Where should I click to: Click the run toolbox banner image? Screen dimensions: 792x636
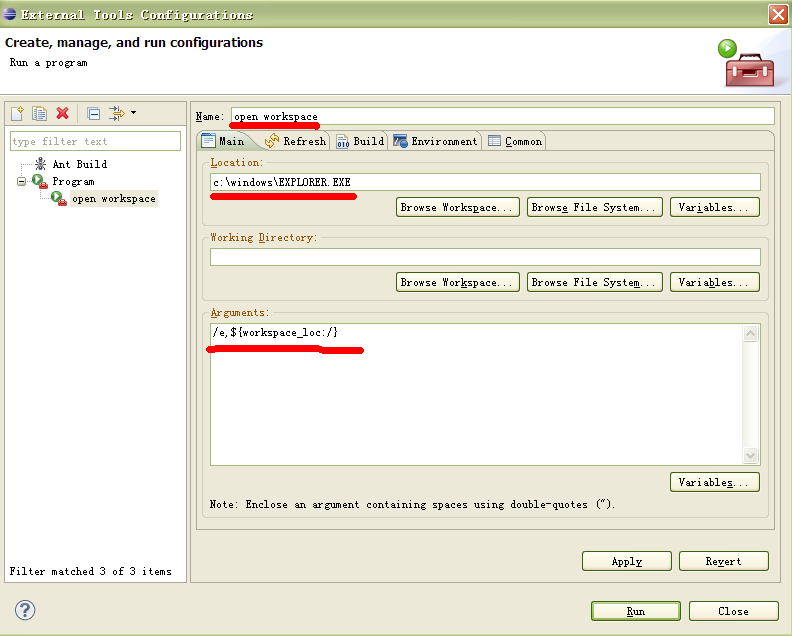coord(747,63)
